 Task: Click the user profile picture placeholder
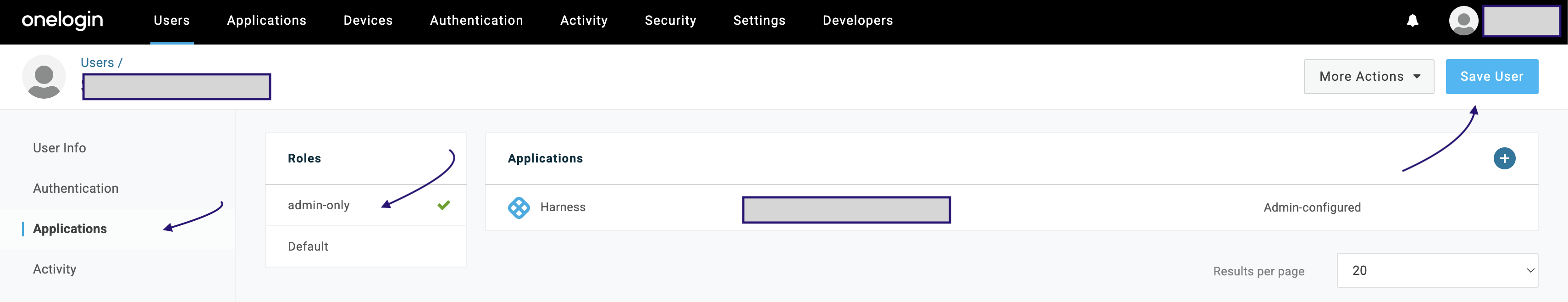(x=44, y=77)
